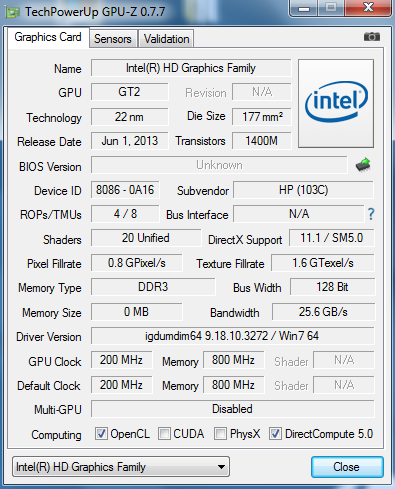Click the Default Clock value 200 MHz

[x=121, y=385]
